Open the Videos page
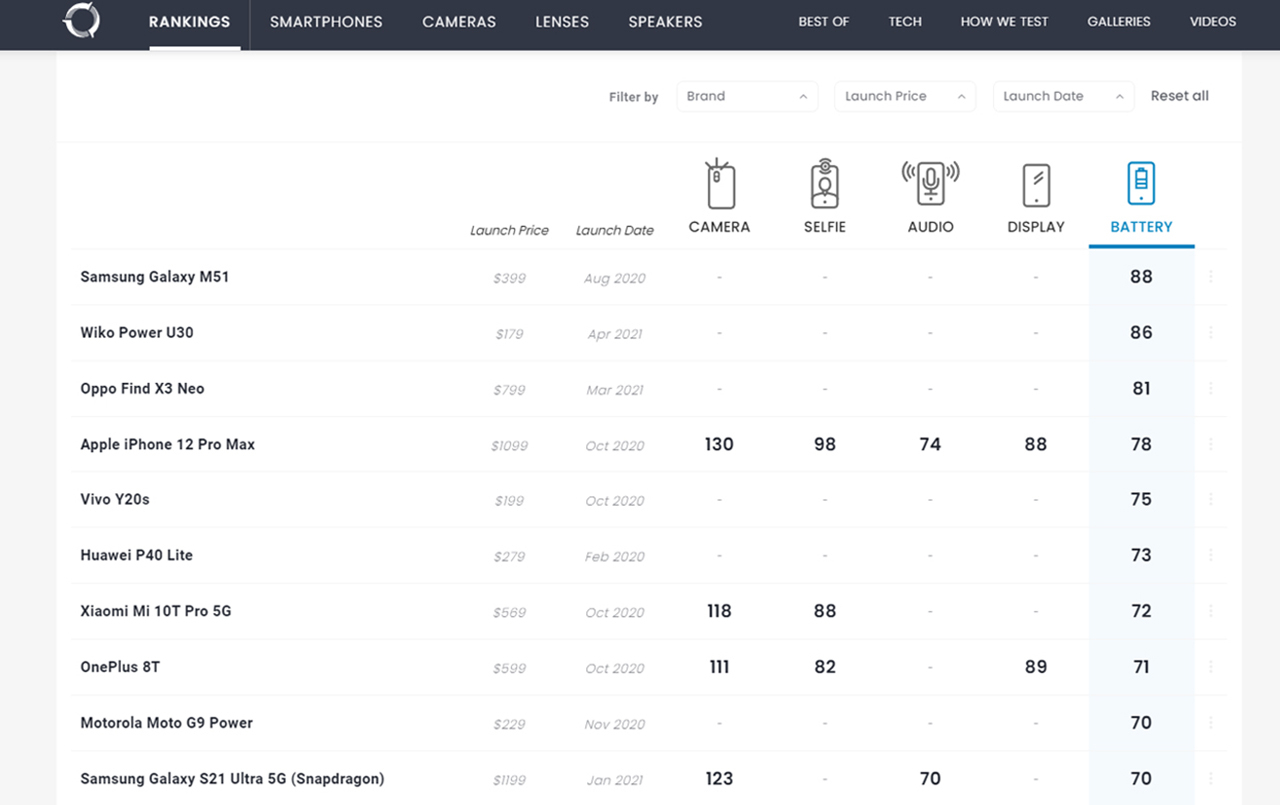The image size is (1280, 805). (x=1213, y=21)
